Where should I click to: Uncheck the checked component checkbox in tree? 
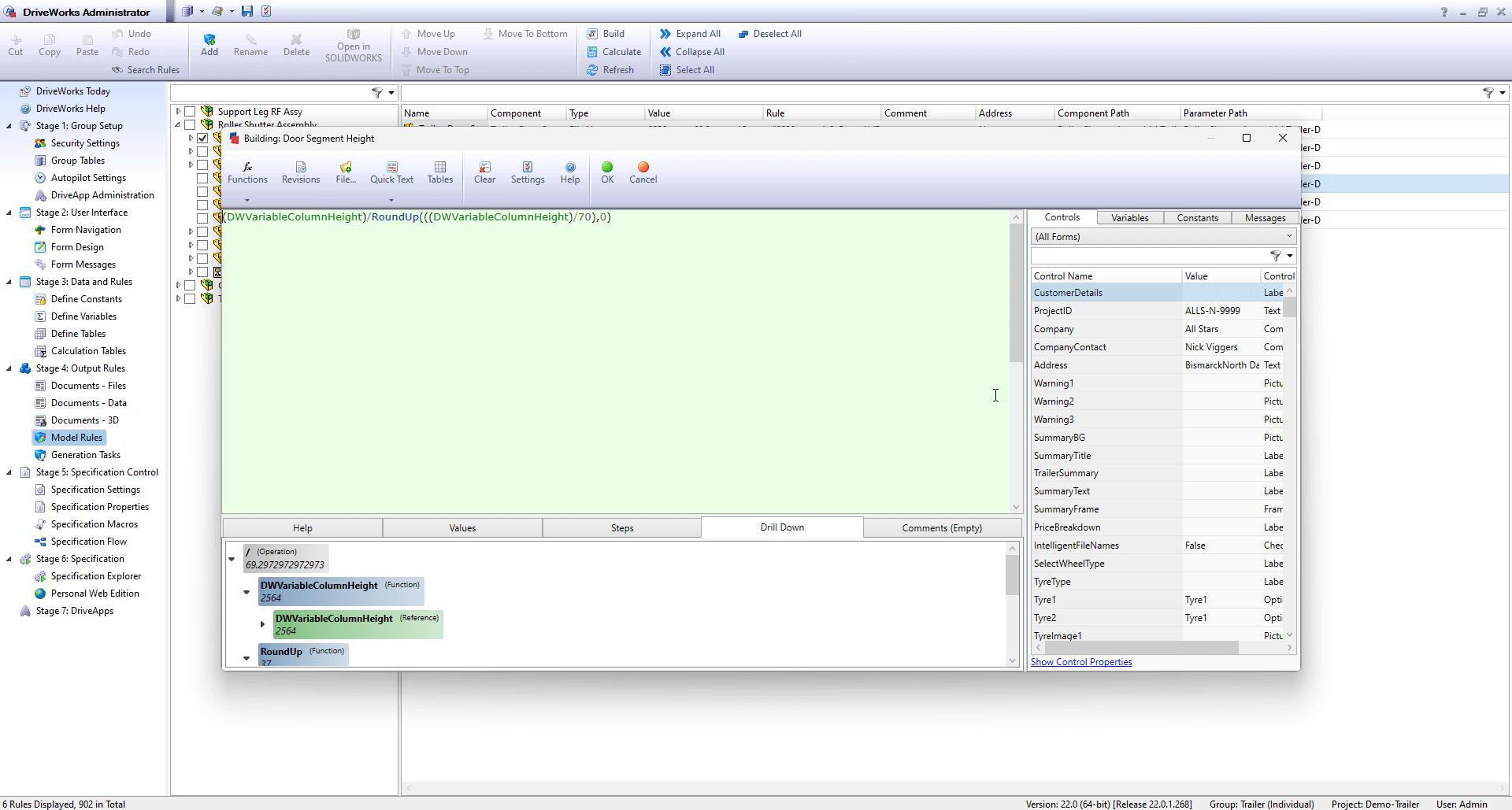(x=202, y=138)
